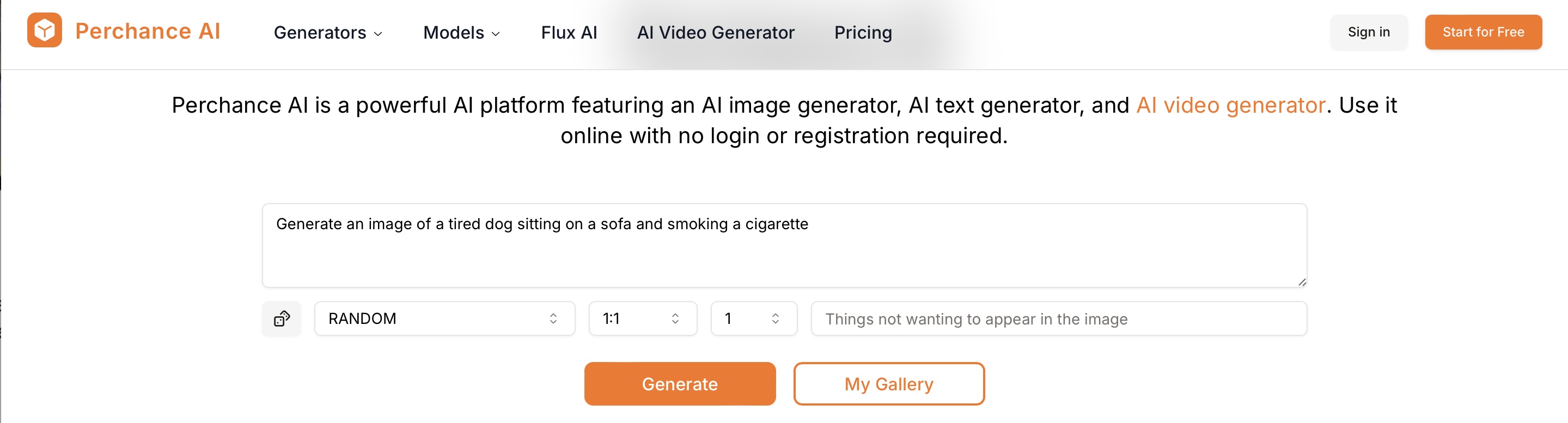This screenshot has width=1568, height=423.
Task: Open the image count dropdown showing 1
Action: [753, 318]
